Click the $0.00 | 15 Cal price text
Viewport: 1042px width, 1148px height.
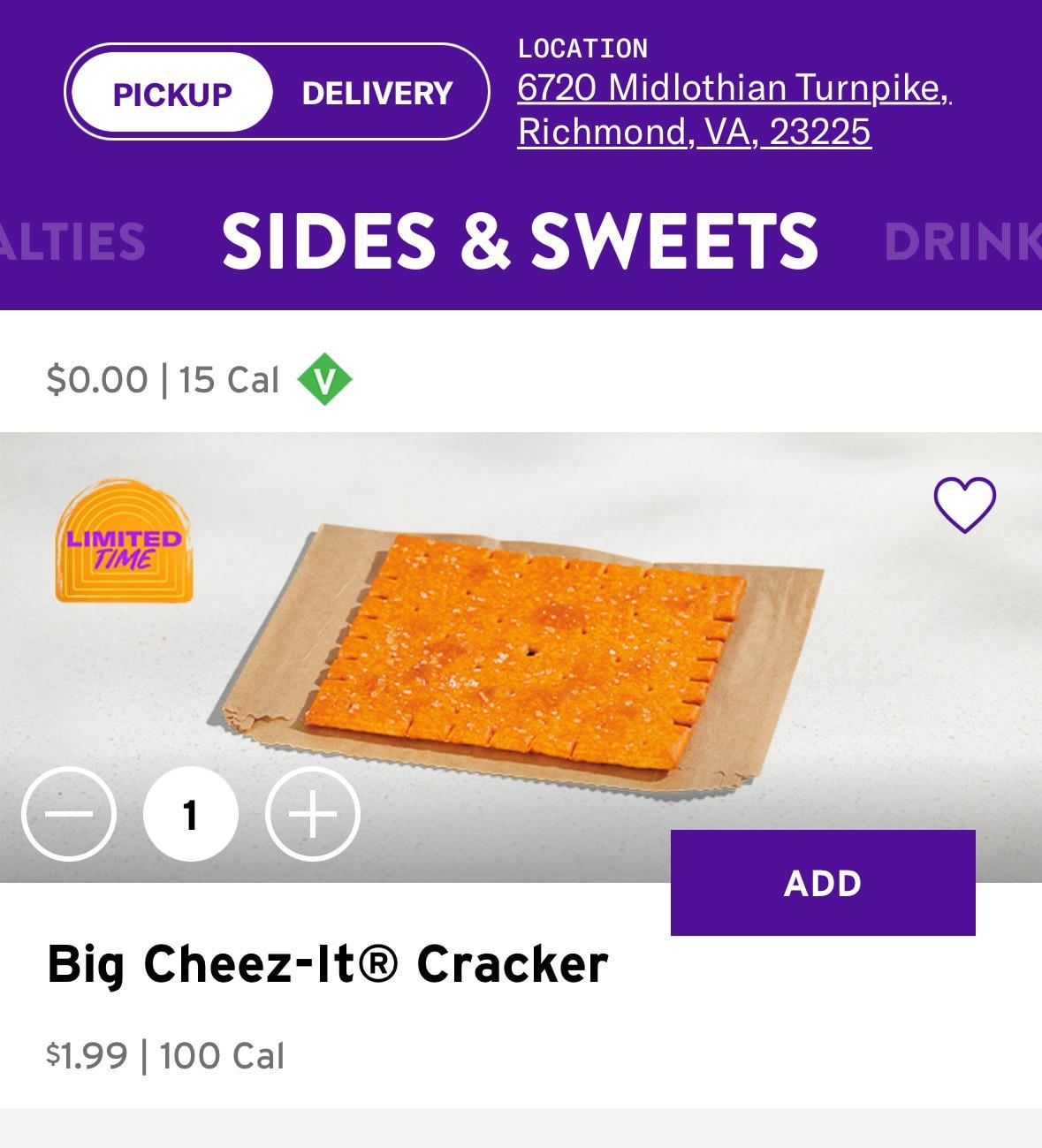click(163, 380)
